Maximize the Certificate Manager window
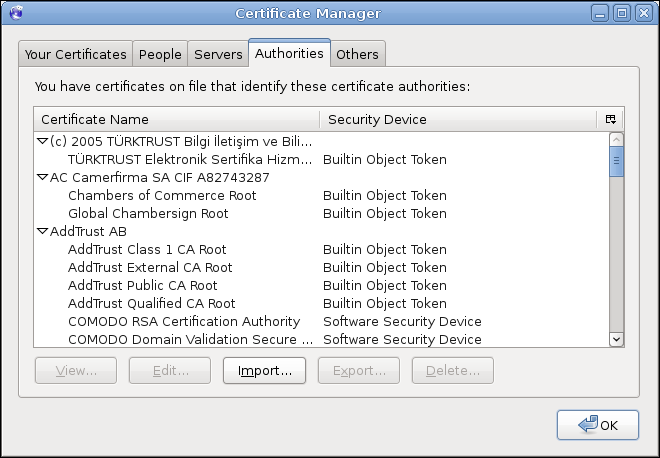This screenshot has width=660, height=458. point(622,13)
